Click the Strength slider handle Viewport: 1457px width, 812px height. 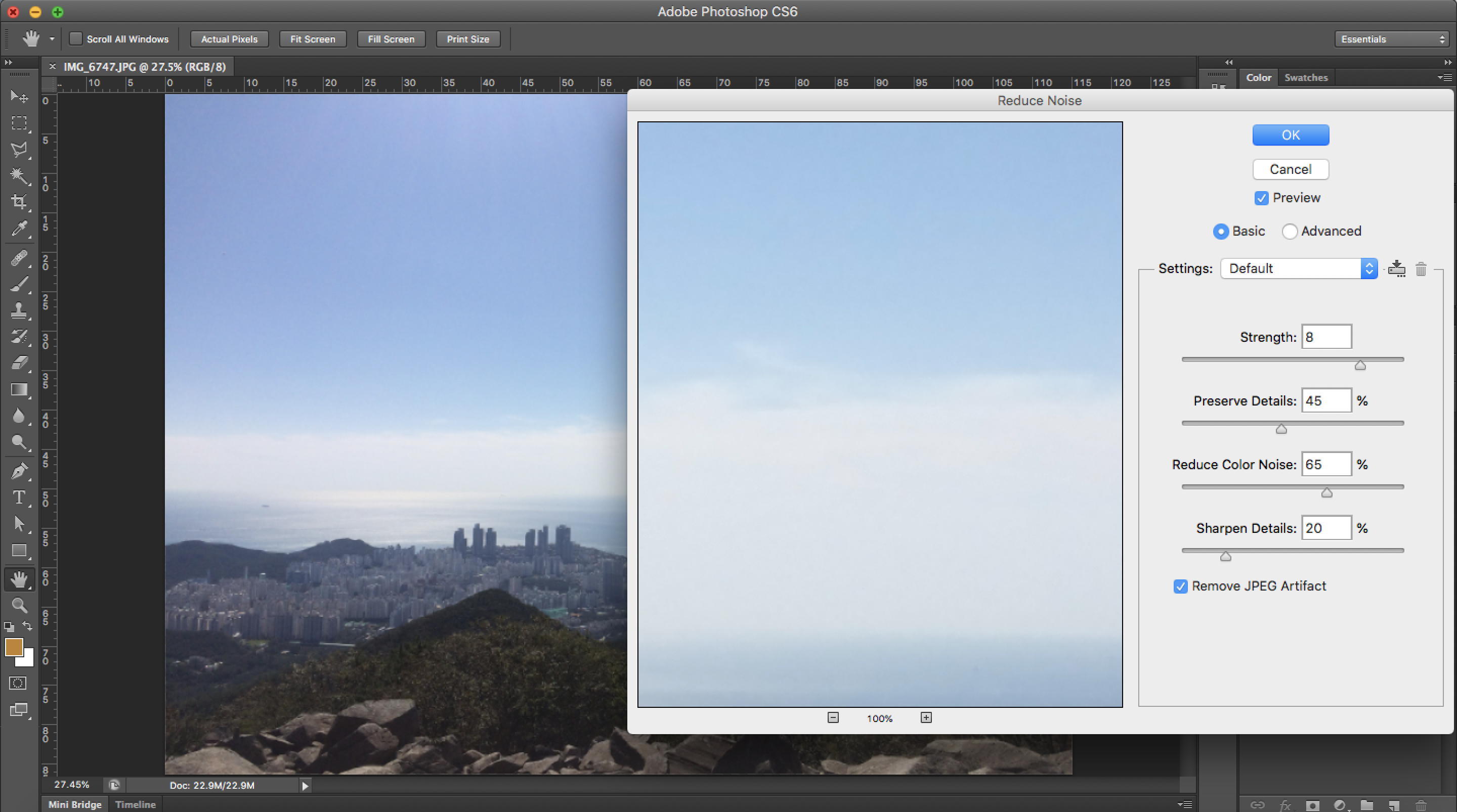tap(1360, 365)
